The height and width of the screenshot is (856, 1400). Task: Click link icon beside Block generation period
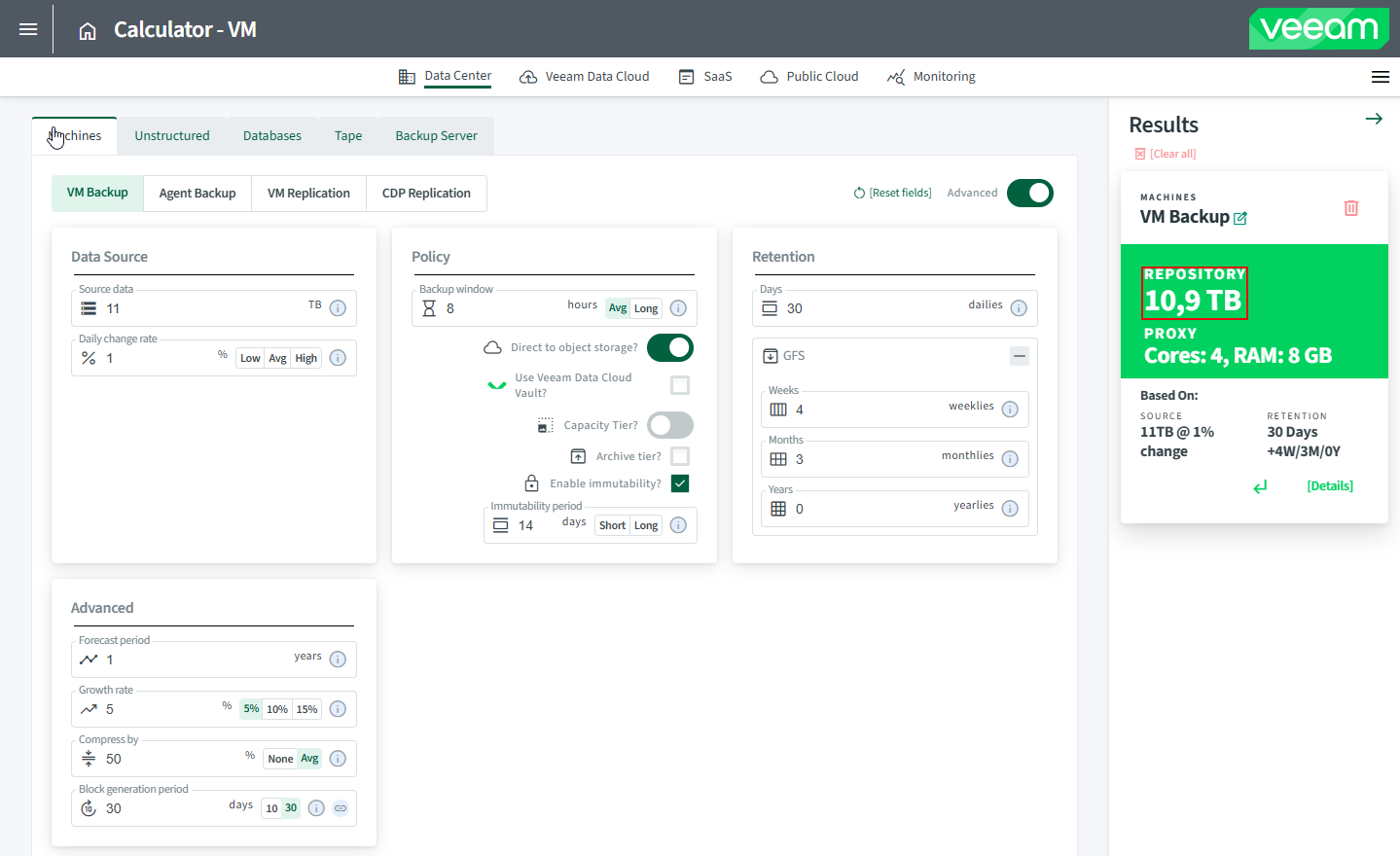click(341, 808)
